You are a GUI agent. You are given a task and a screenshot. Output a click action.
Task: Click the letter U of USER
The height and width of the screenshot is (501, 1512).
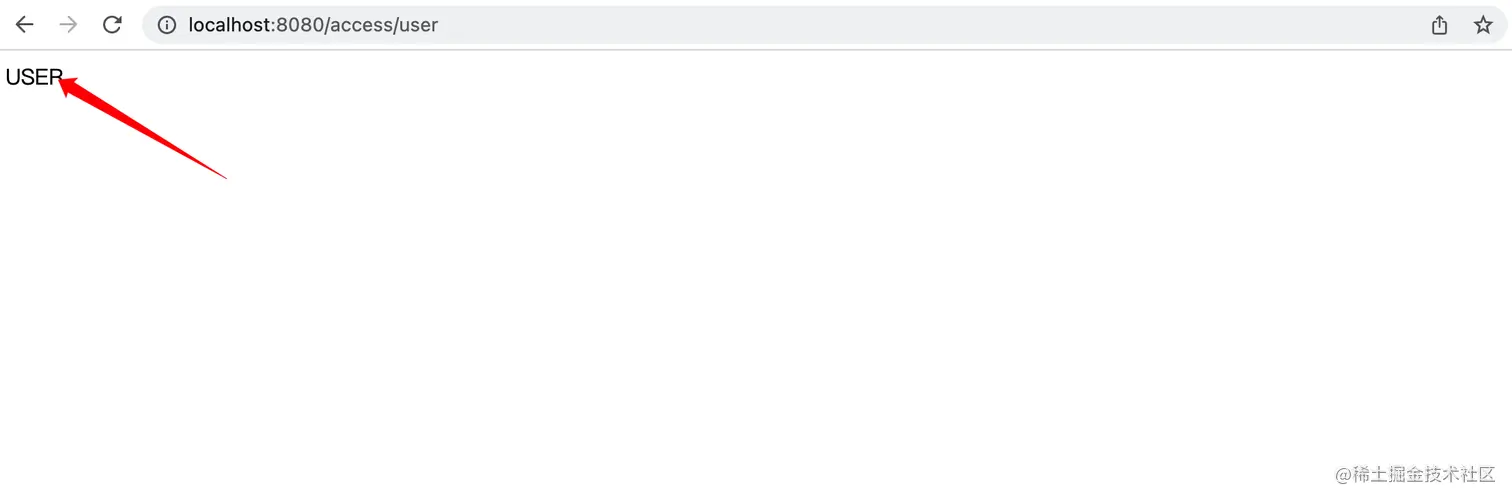13,78
